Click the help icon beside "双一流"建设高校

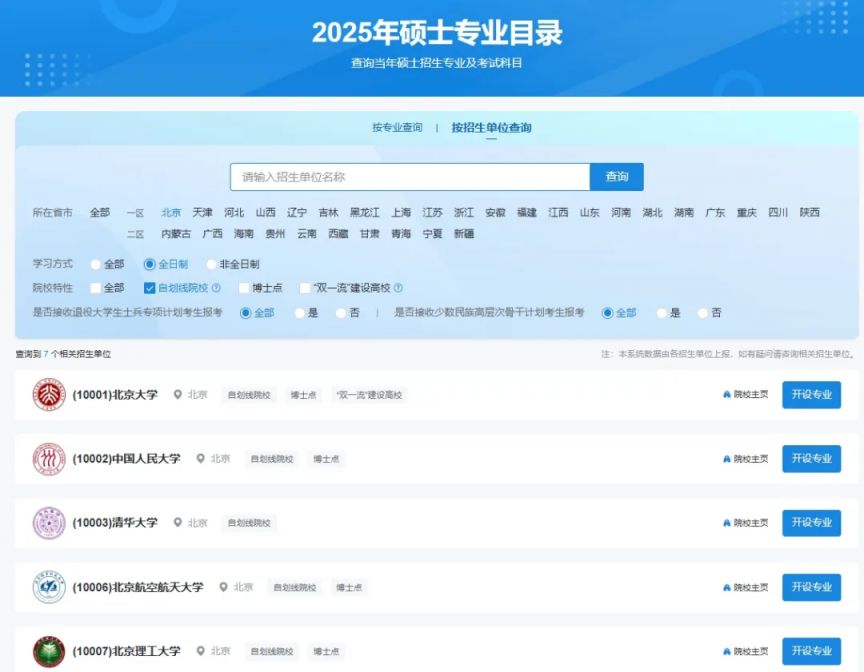[x=398, y=288]
